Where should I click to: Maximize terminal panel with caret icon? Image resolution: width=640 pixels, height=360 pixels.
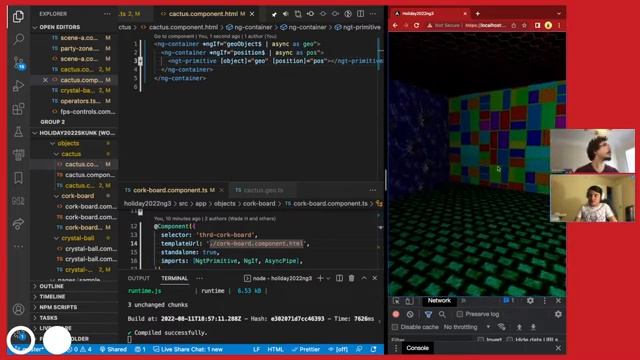click(x=364, y=278)
